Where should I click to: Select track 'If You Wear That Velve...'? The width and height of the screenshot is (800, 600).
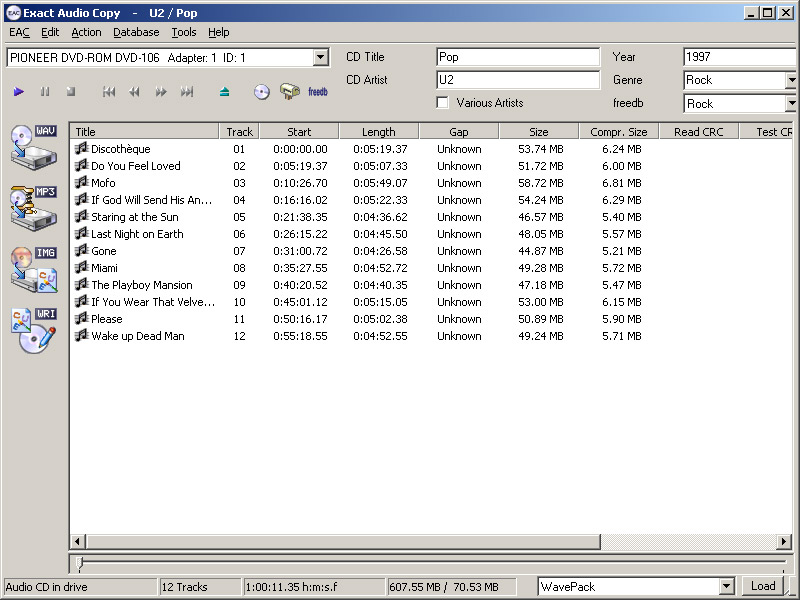(153, 302)
